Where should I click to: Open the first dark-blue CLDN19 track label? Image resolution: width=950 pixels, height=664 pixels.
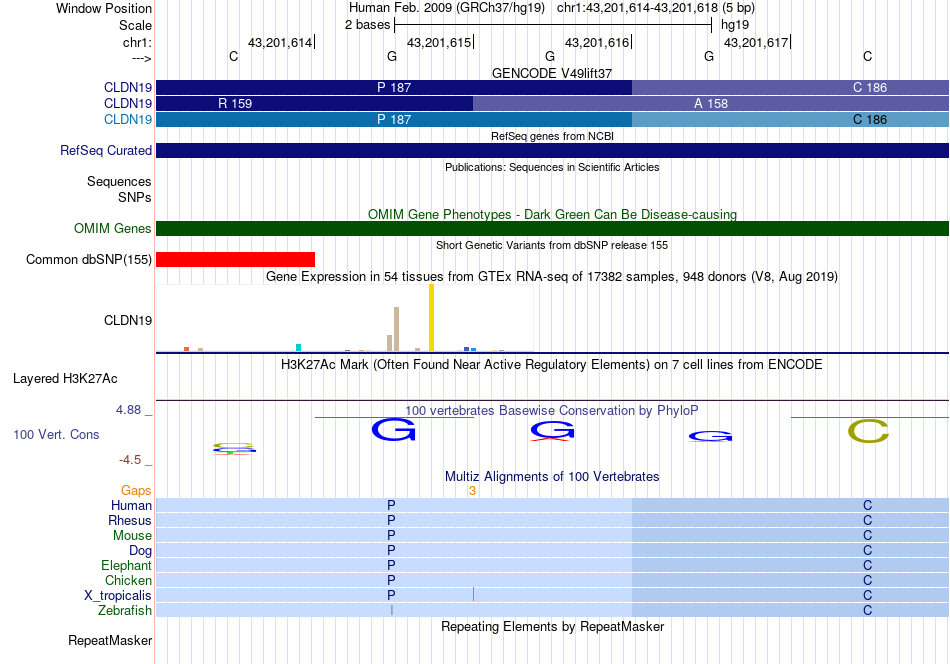(128, 88)
